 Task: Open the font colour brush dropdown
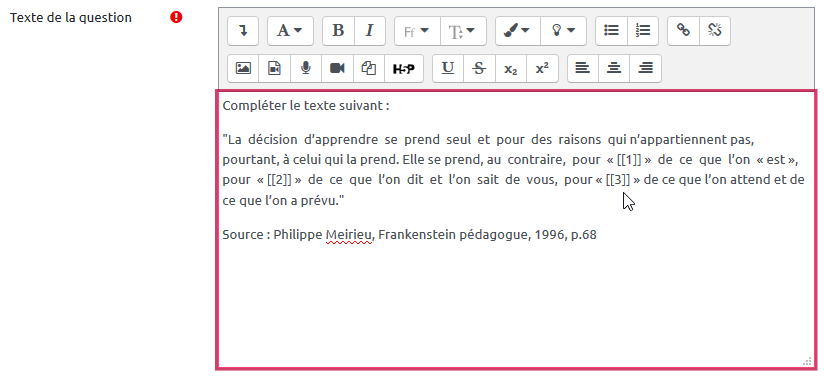(518, 31)
